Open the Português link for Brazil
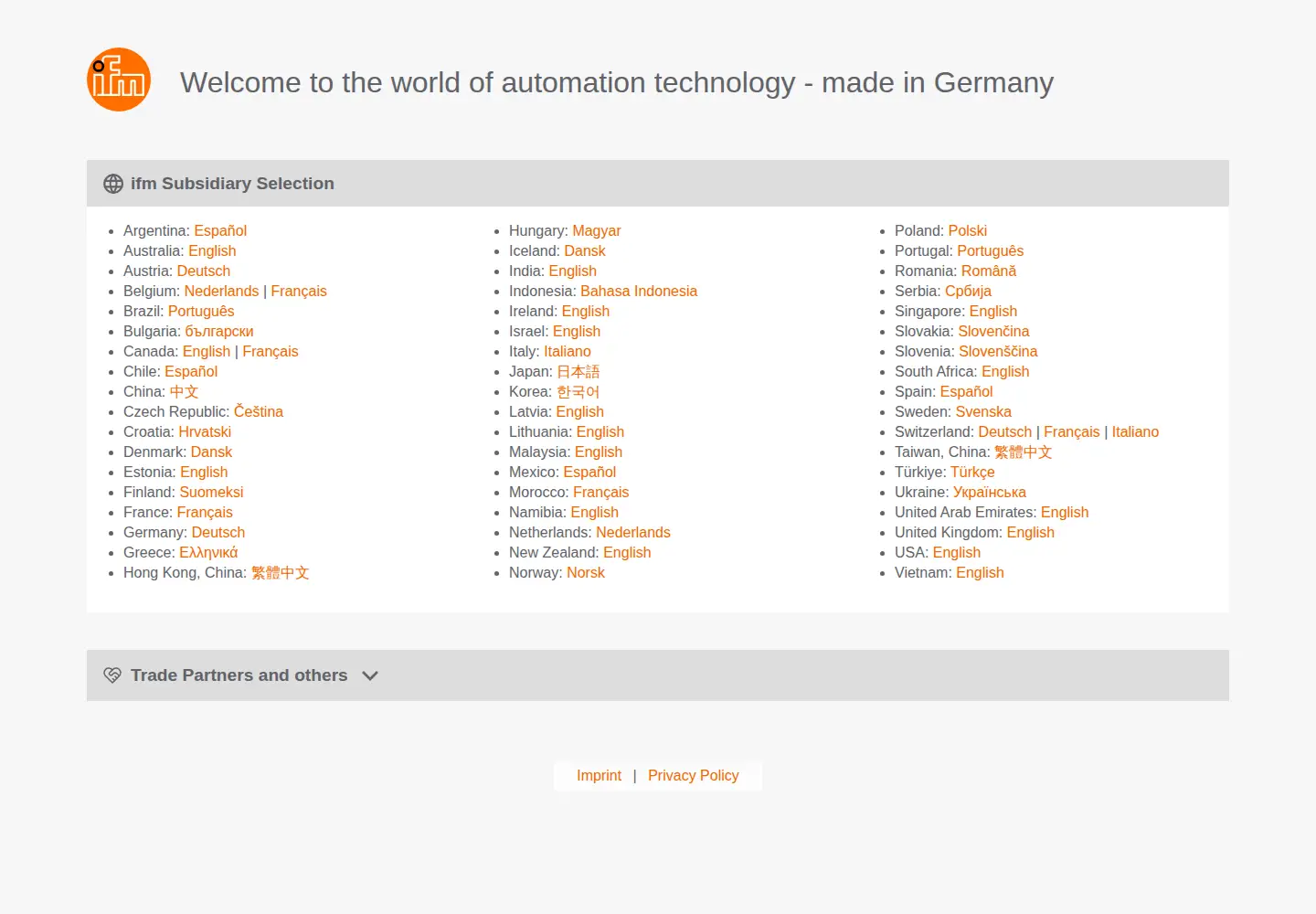The height and width of the screenshot is (914, 1316). coord(201,311)
